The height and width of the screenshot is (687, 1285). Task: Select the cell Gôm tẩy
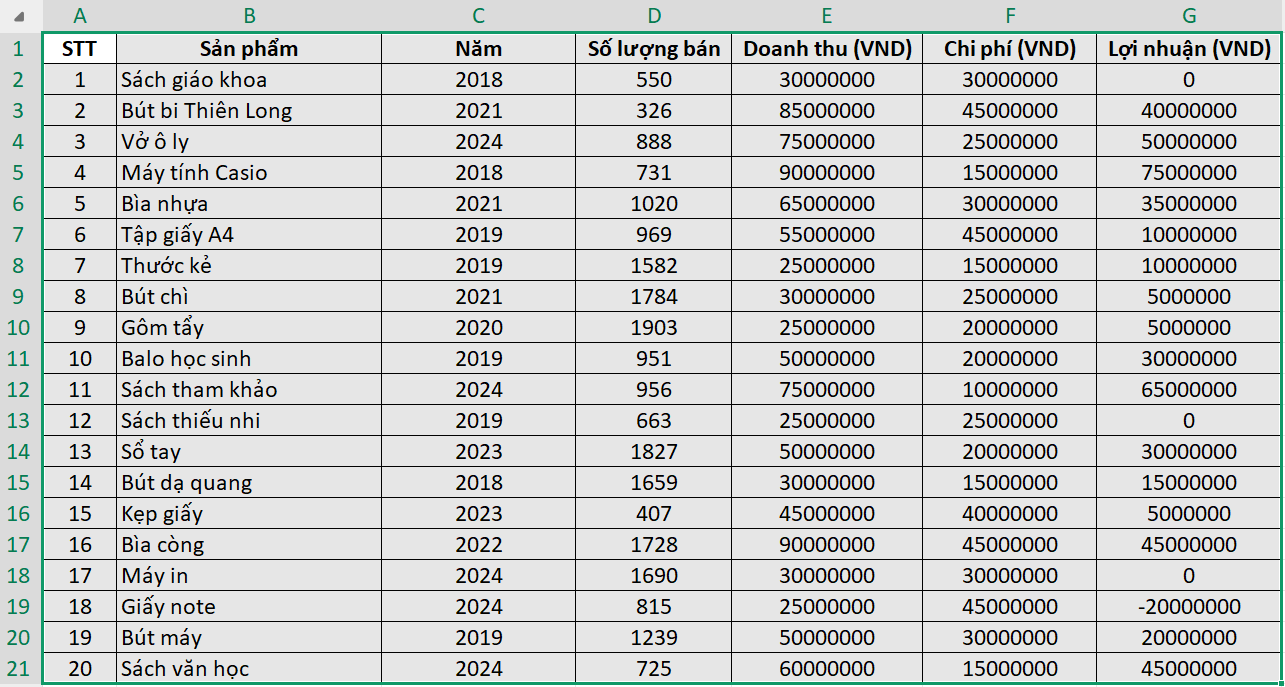249,328
